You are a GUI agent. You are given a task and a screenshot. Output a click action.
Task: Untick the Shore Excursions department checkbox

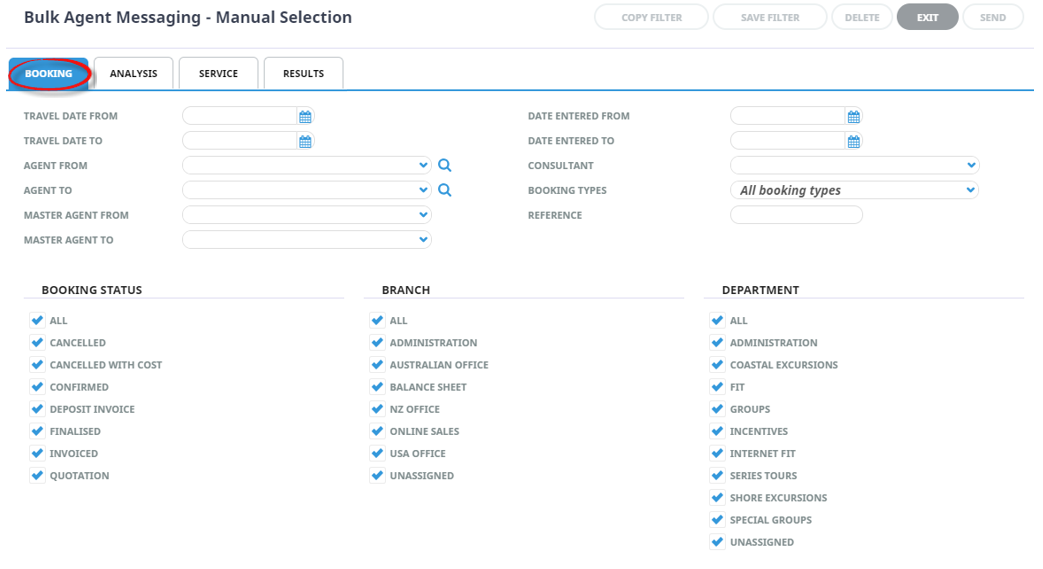coord(717,497)
